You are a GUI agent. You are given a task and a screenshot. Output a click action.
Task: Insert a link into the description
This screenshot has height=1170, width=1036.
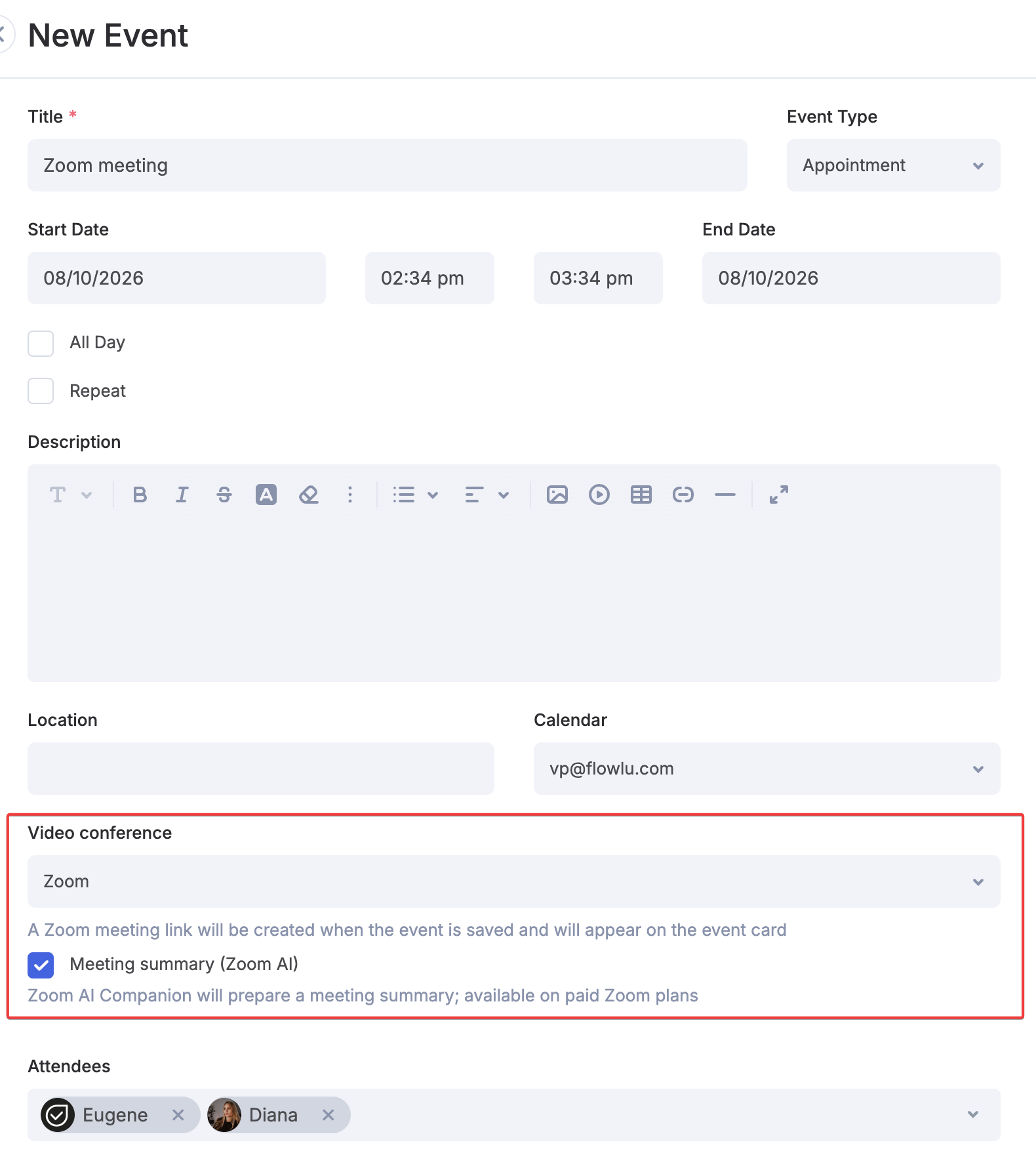pyautogui.click(x=683, y=494)
